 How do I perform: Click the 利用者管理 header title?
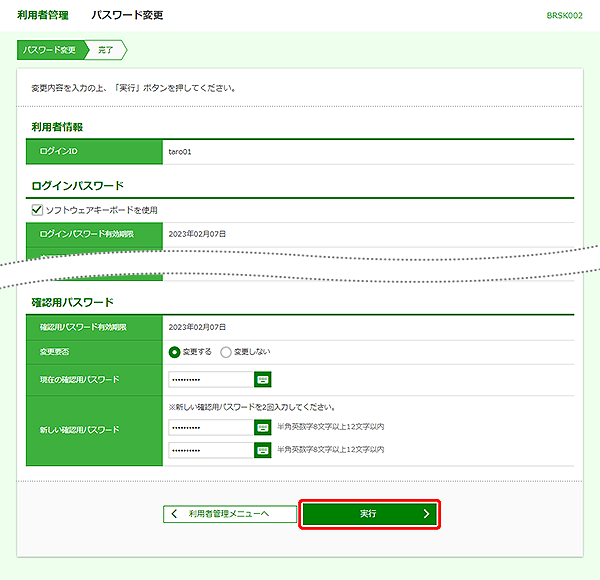(x=43, y=15)
